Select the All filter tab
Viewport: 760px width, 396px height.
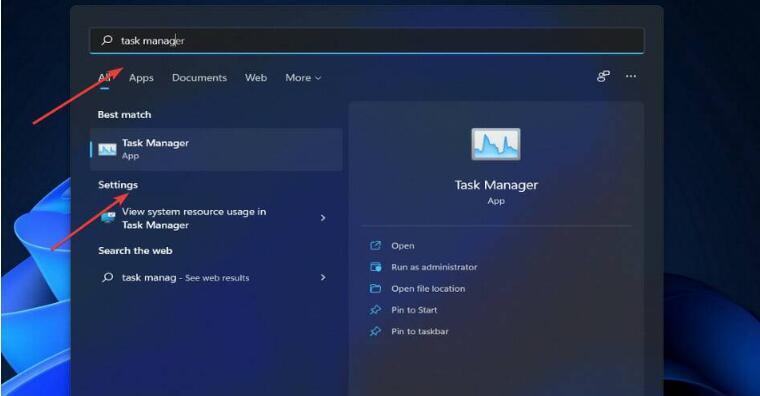tap(105, 78)
